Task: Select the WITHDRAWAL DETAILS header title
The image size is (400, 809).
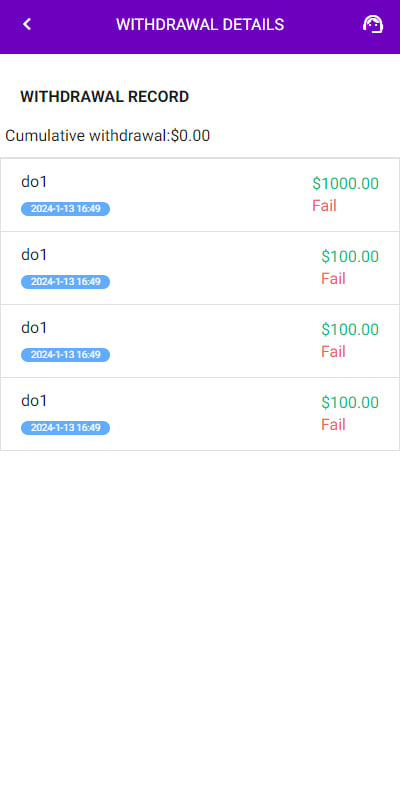Action: 200,25
